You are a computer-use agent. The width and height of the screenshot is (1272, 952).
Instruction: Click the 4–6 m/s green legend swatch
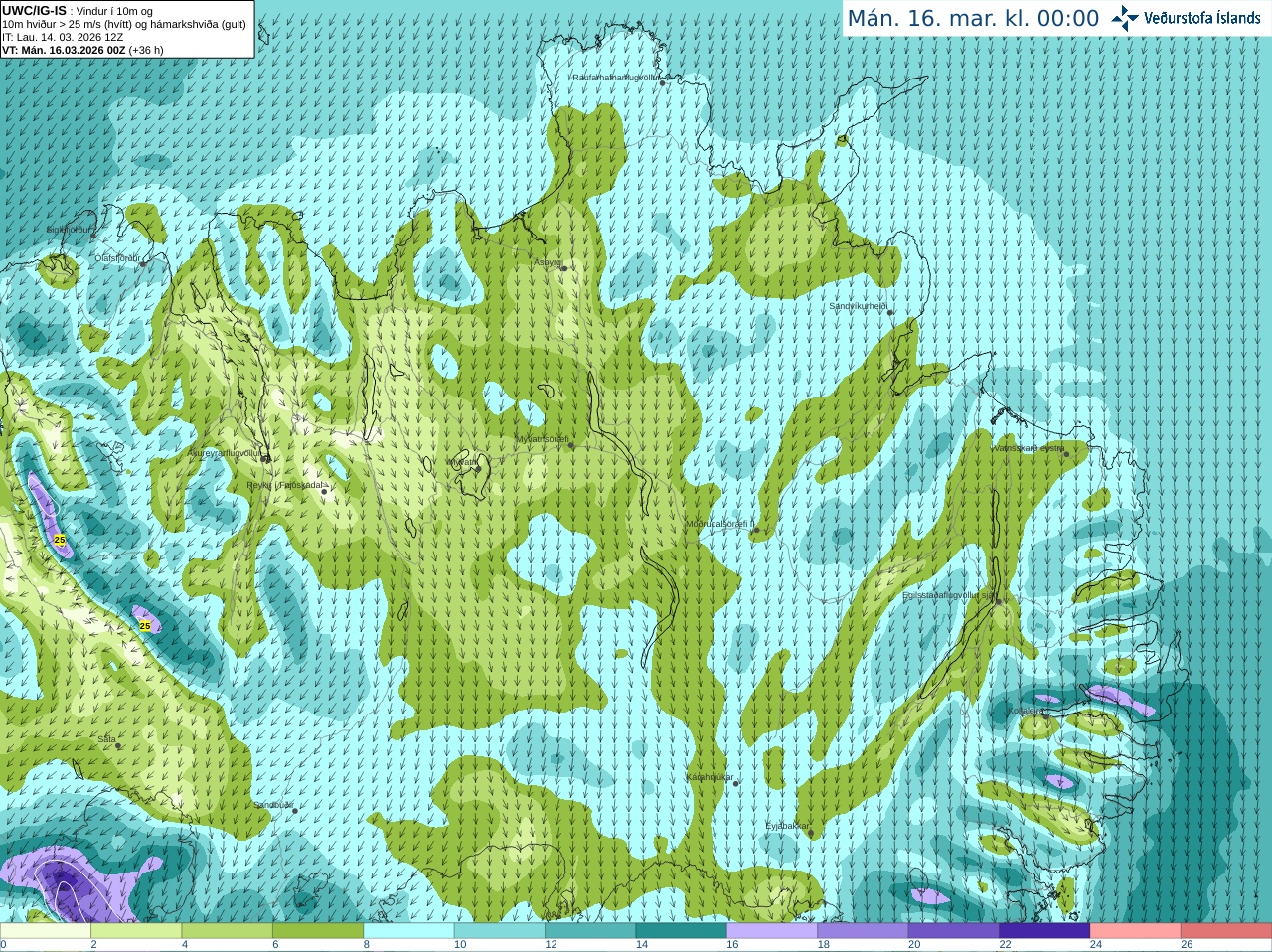[x=228, y=931]
